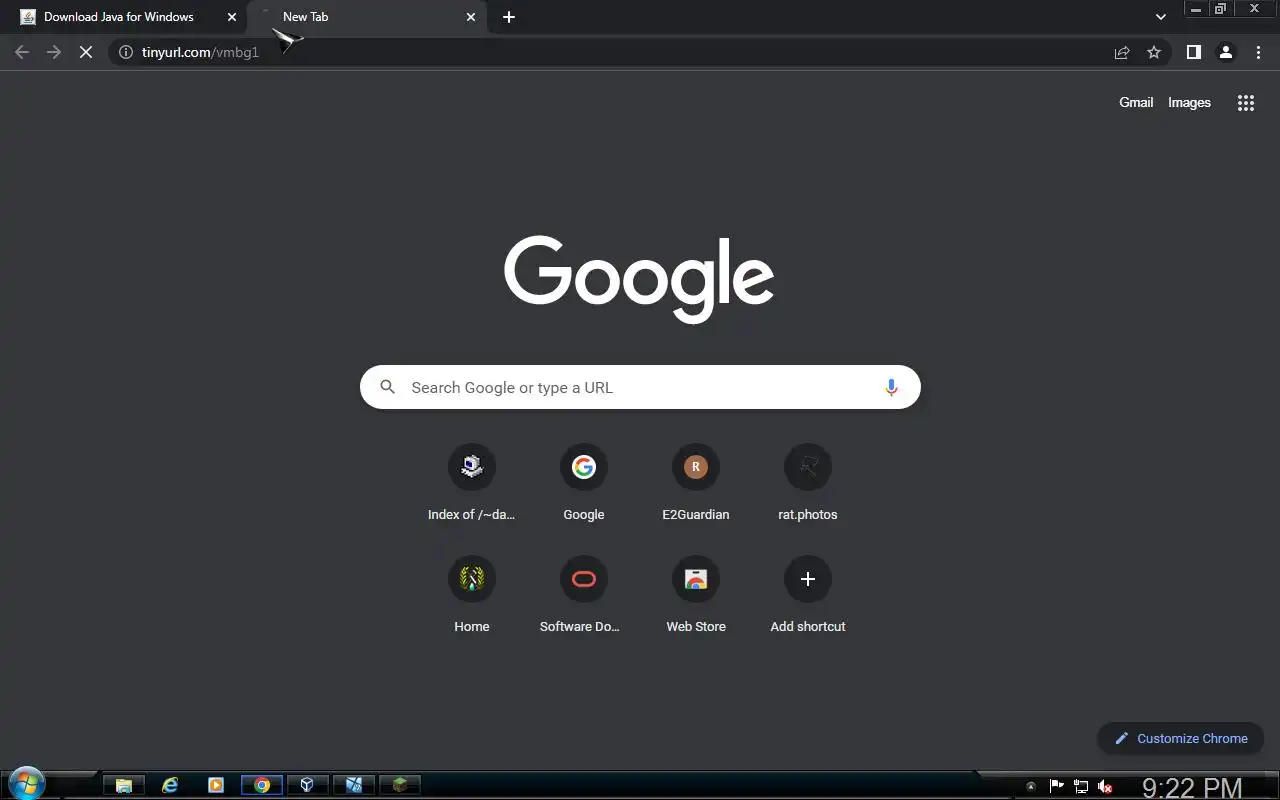Open the Minecraft block taskbar icon
This screenshot has width=1280, height=800.
point(400,785)
